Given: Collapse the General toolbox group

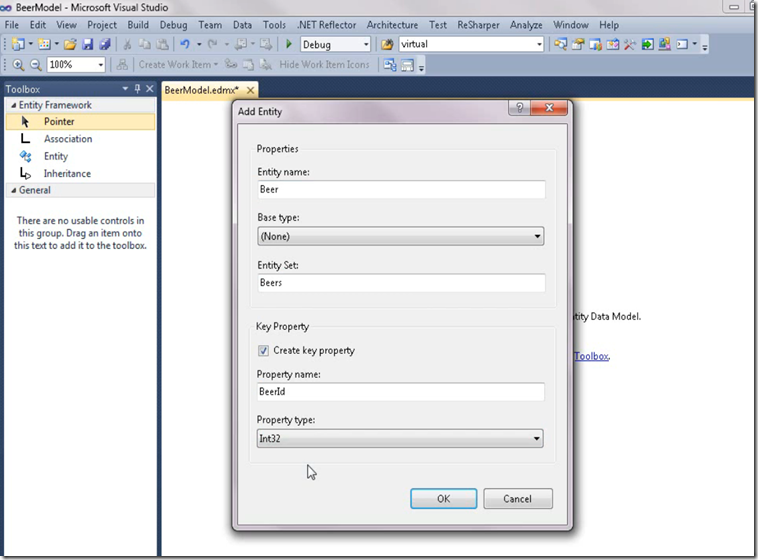Looking at the screenshot, I should coord(14,191).
